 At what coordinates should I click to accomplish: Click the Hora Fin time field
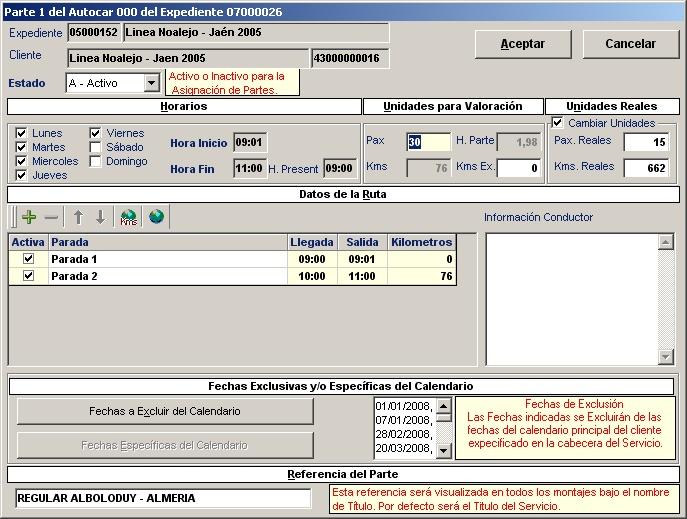[250, 169]
